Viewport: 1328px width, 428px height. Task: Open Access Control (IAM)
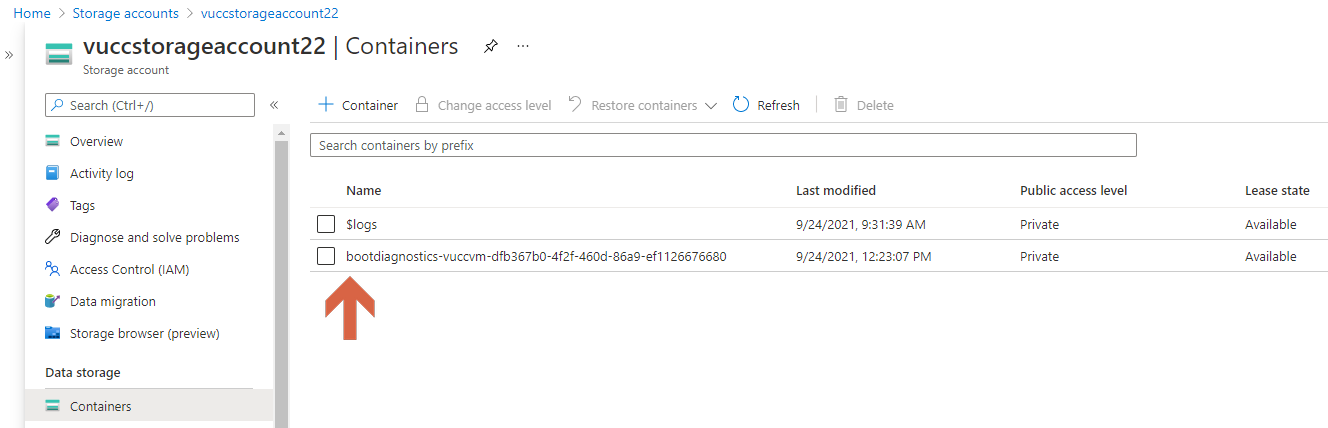[x=129, y=269]
